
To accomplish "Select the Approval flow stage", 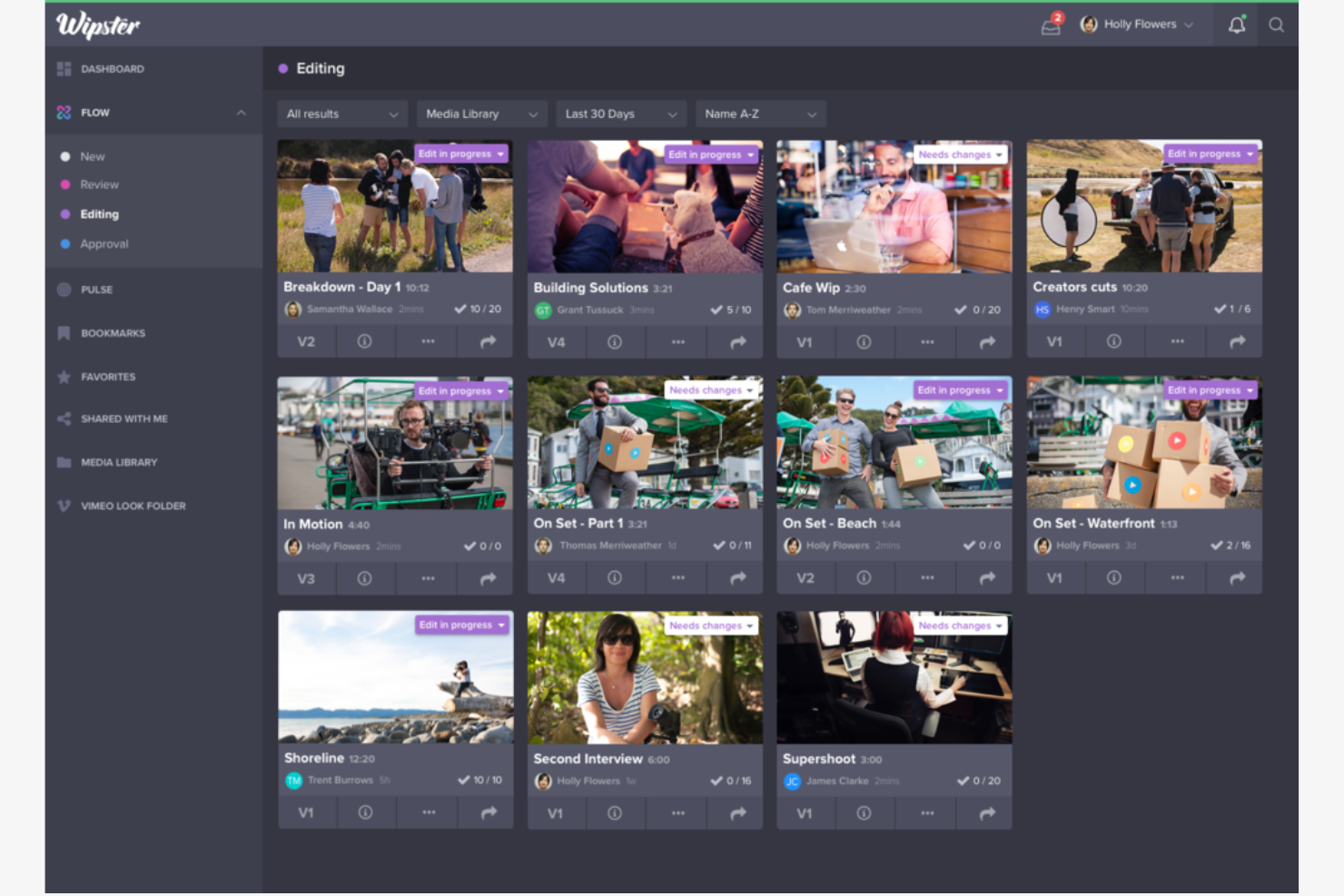I will 104,244.
